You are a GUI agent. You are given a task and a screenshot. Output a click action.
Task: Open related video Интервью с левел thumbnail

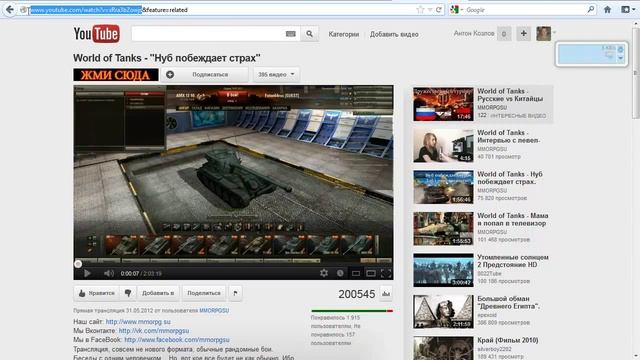tap(443, 145)
